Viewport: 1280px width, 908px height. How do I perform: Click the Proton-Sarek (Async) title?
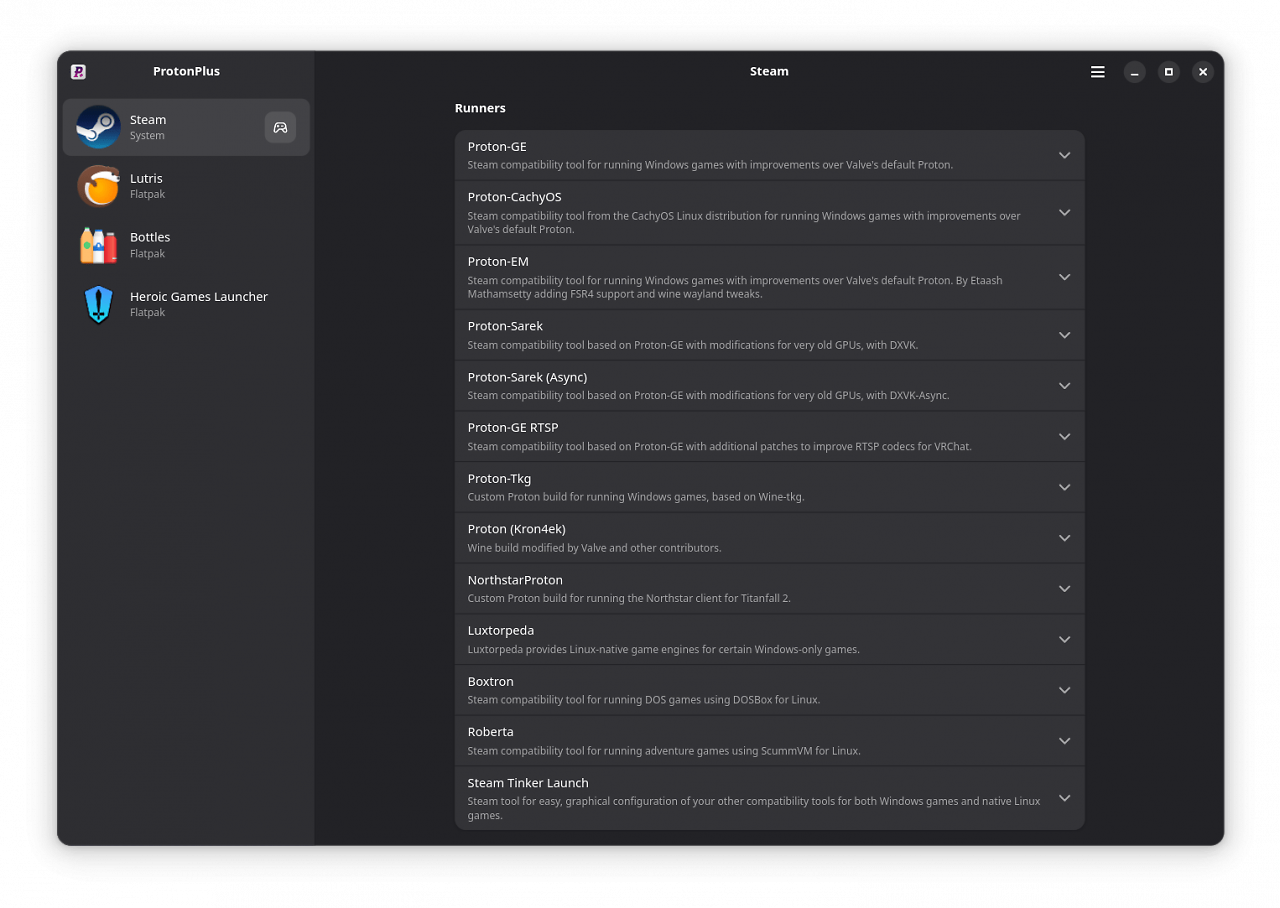pos(527,377)
